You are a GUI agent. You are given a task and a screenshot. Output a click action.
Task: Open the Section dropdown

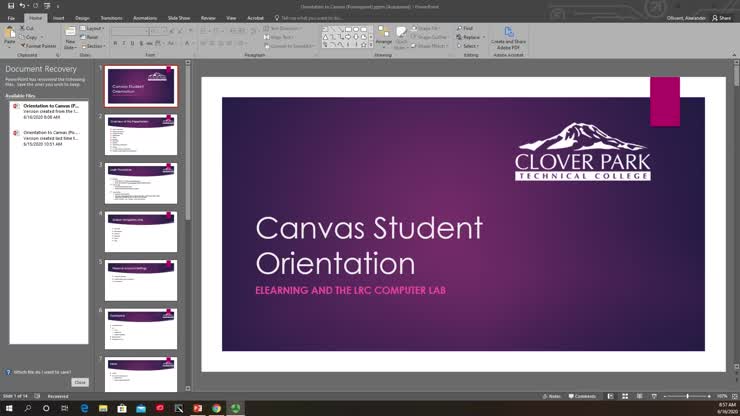[x=92, y=46]
